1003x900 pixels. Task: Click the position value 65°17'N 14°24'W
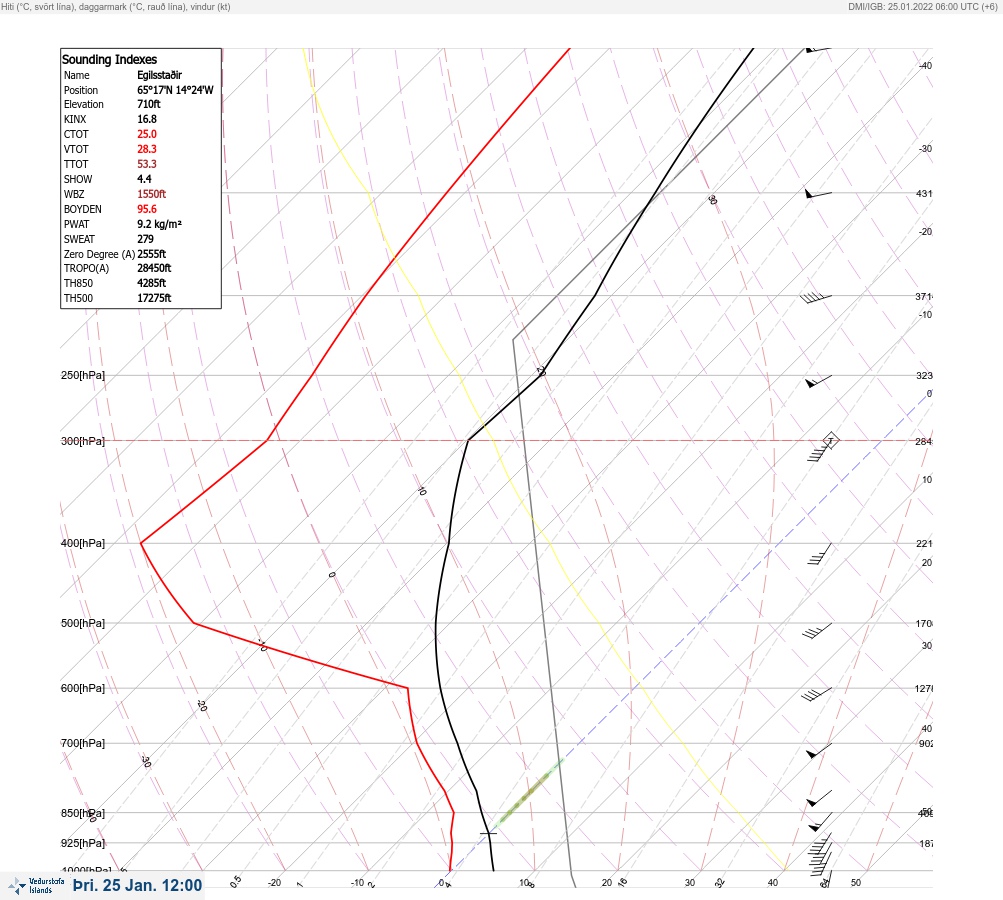point(175,90)
